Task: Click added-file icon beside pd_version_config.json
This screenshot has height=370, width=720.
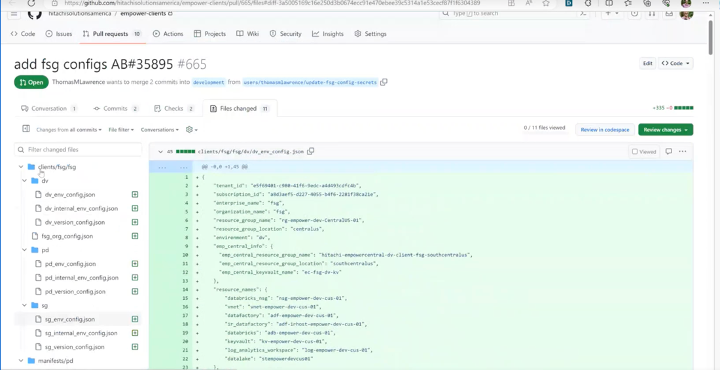Action: tap(135, 292)
